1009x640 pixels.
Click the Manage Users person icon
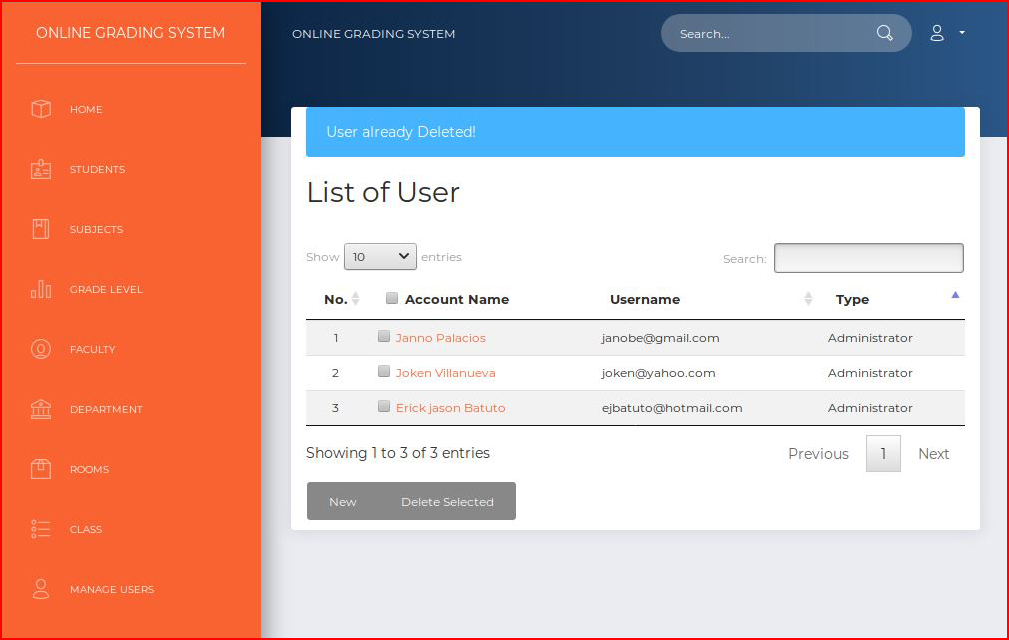pyautogui.click(x=41, y=589)
